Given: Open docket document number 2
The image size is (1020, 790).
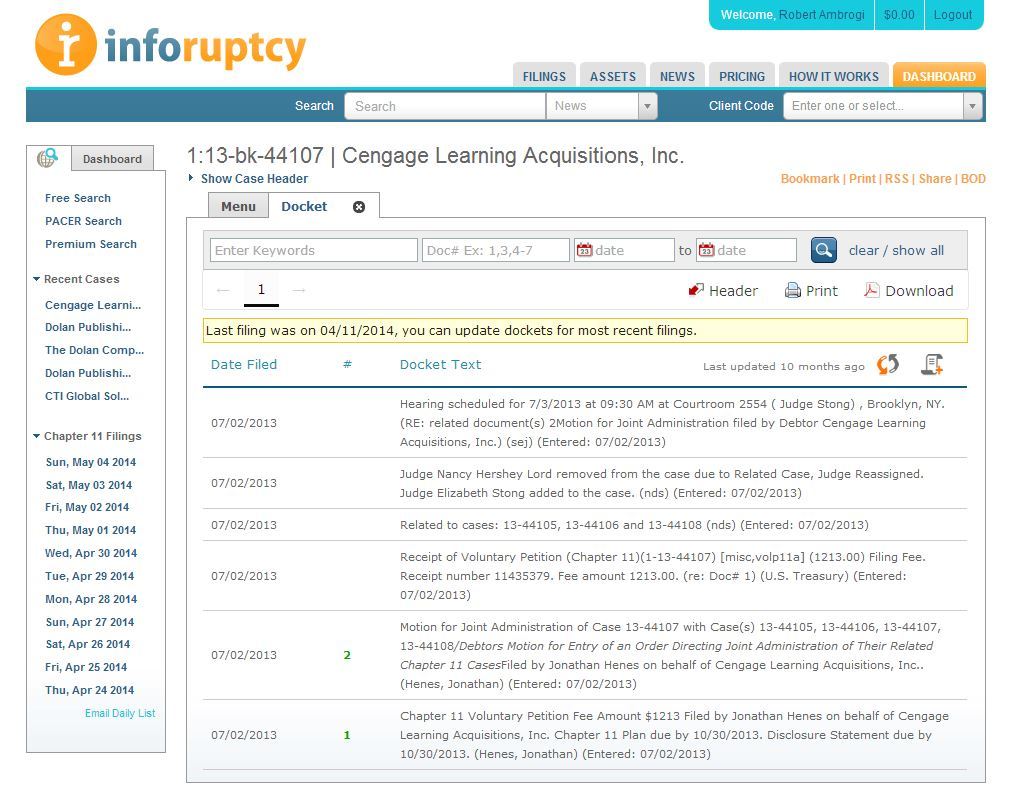Looking at the screenshot, I should point(347,655).
